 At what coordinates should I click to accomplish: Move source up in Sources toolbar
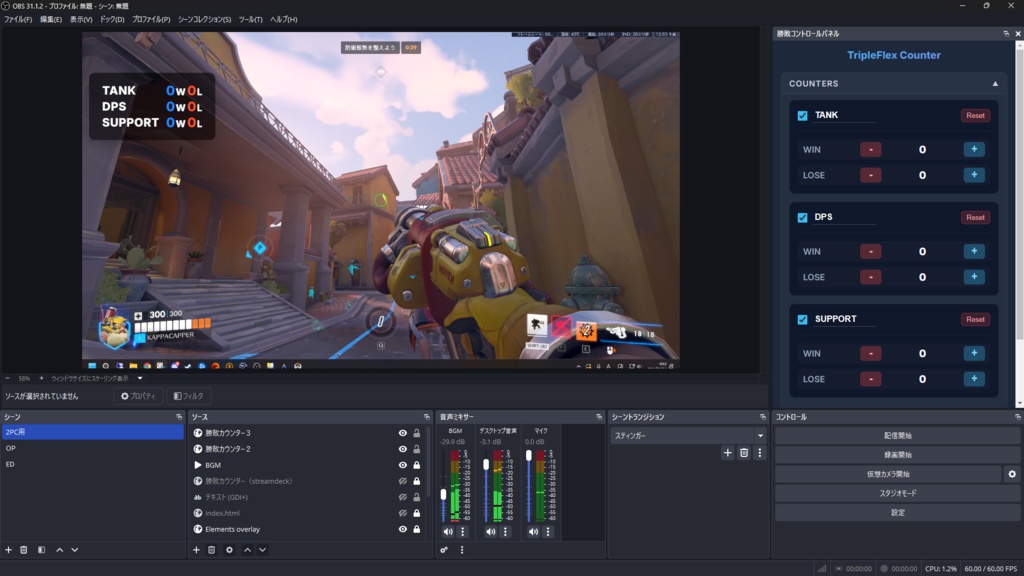248,550
